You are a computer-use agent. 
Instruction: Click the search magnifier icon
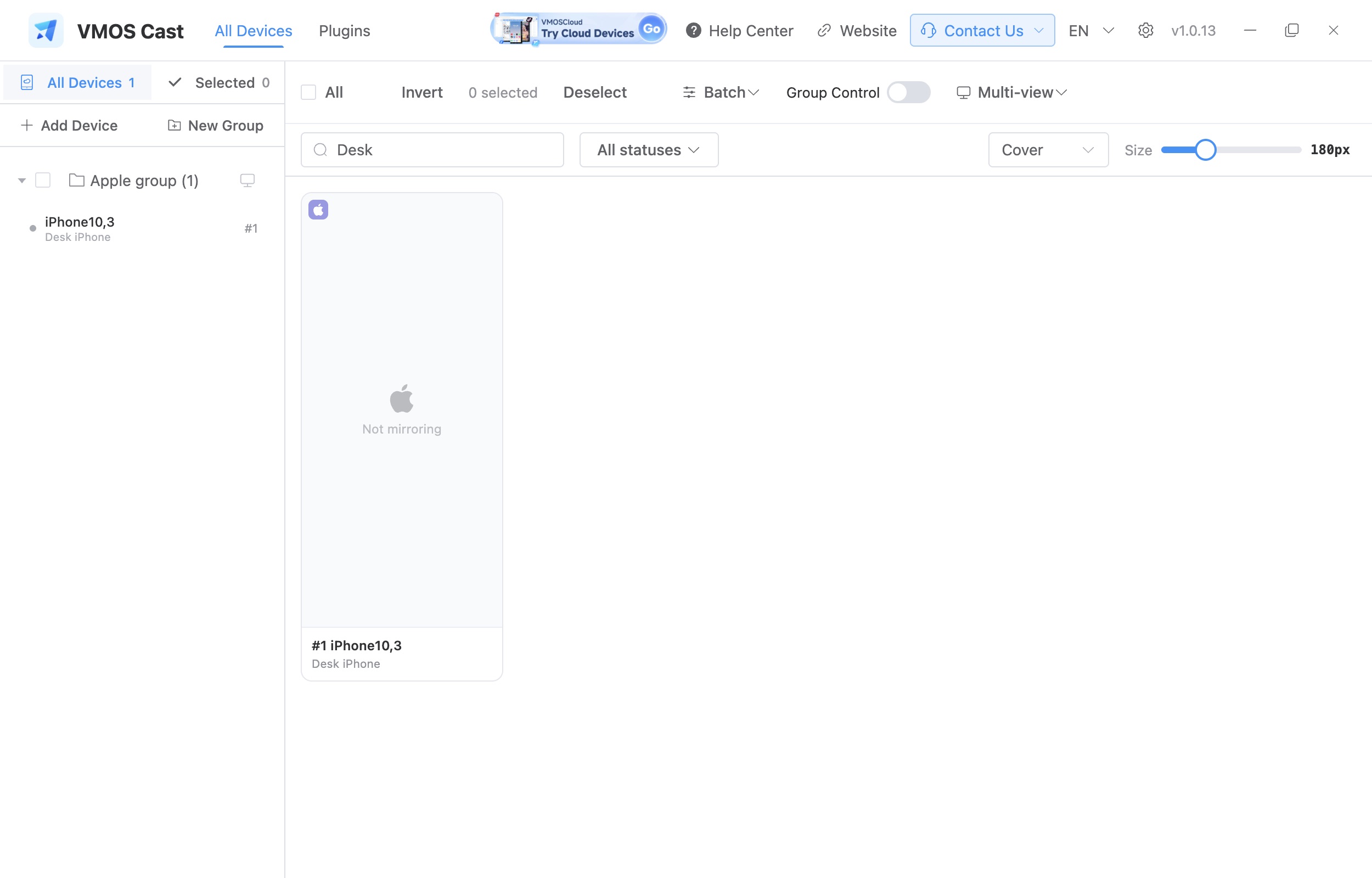coord(320,149)
